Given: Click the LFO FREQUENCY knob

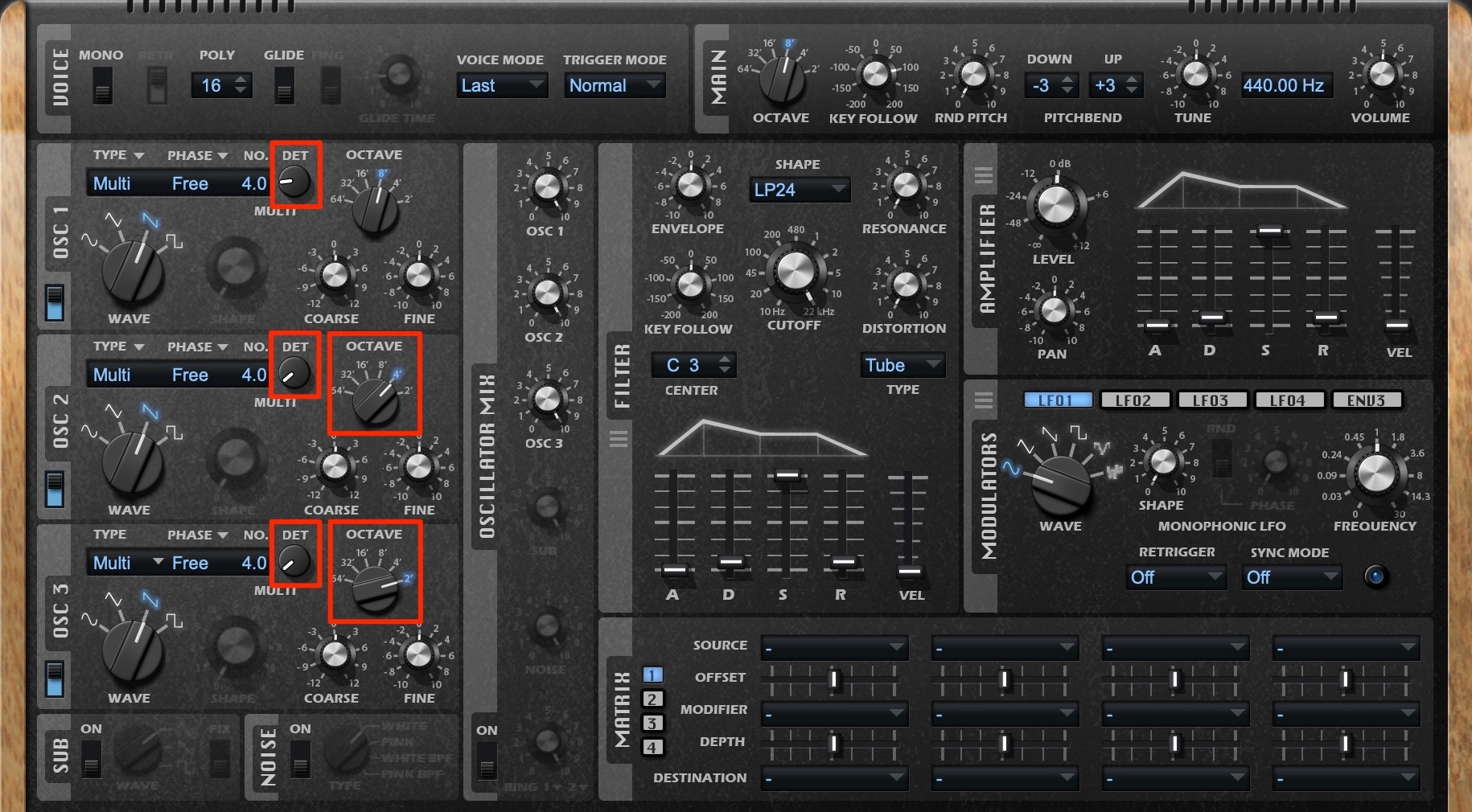Looking at the screenshot, I should 1376,473.
